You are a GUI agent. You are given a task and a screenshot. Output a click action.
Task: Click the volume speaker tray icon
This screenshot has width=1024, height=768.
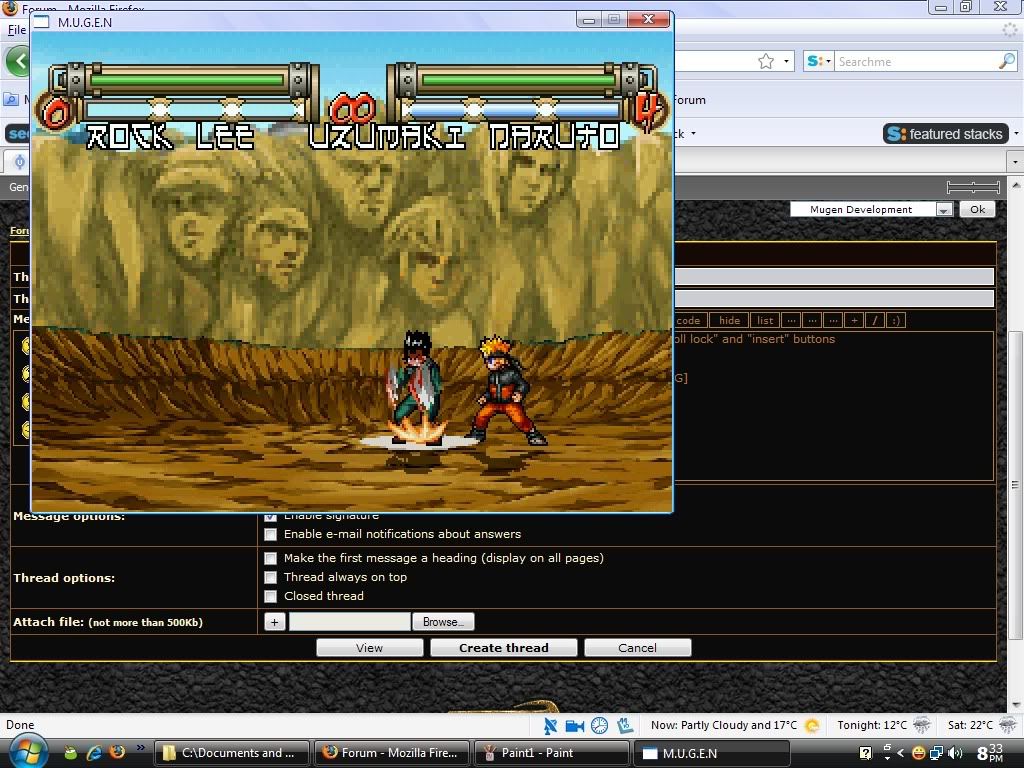955,754
